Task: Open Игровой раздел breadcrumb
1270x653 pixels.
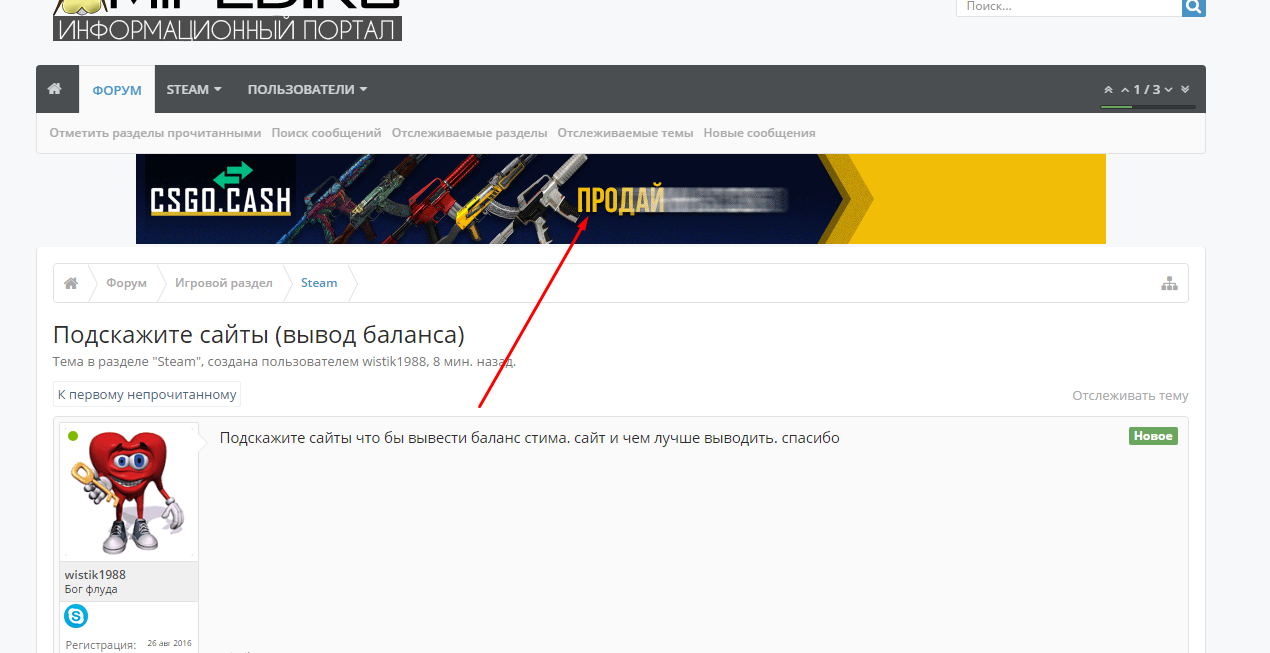Action: (224, 283)
